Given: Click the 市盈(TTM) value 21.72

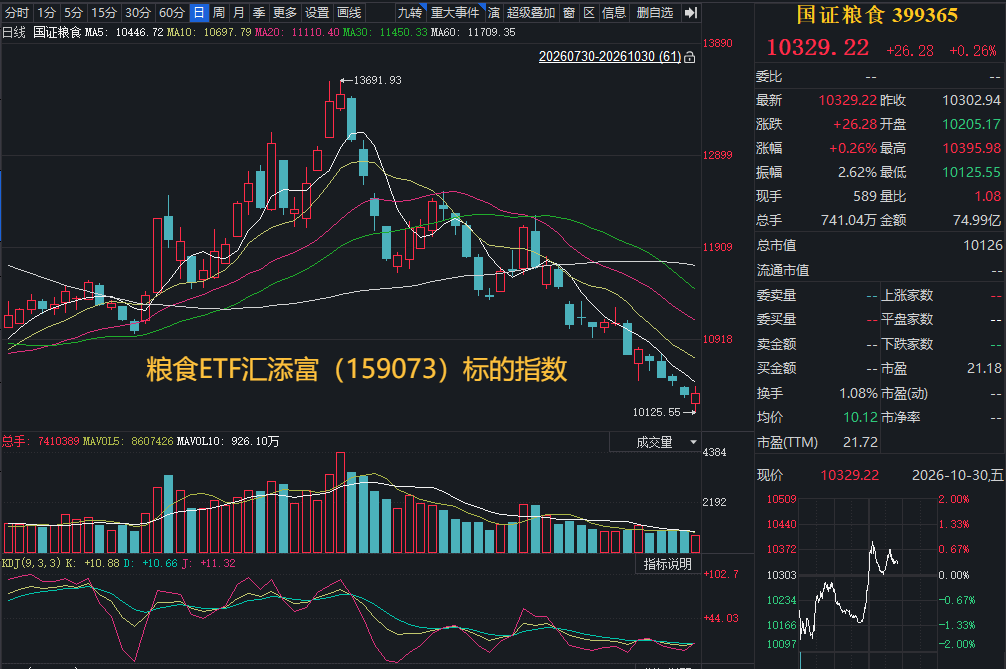Looking at the screenshot, I should tap(860, 442).
